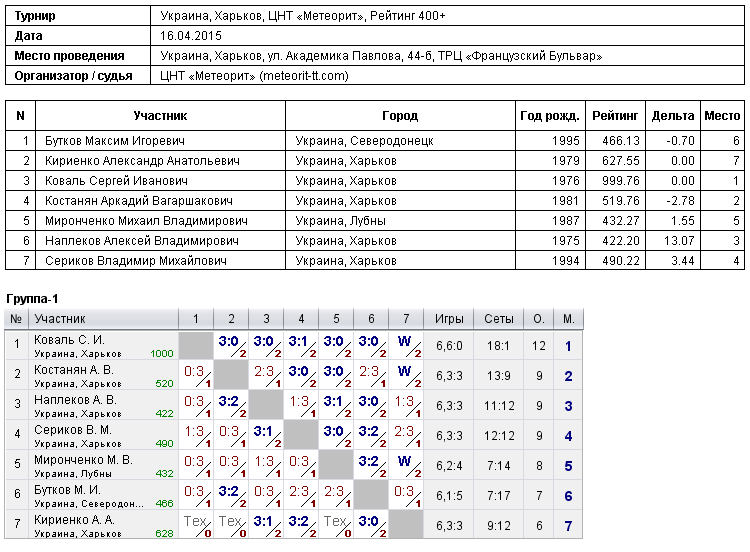Open Наплеков Алексей Владимирович entry
This screenshot has width=750, height=552.
click(142, 241)
